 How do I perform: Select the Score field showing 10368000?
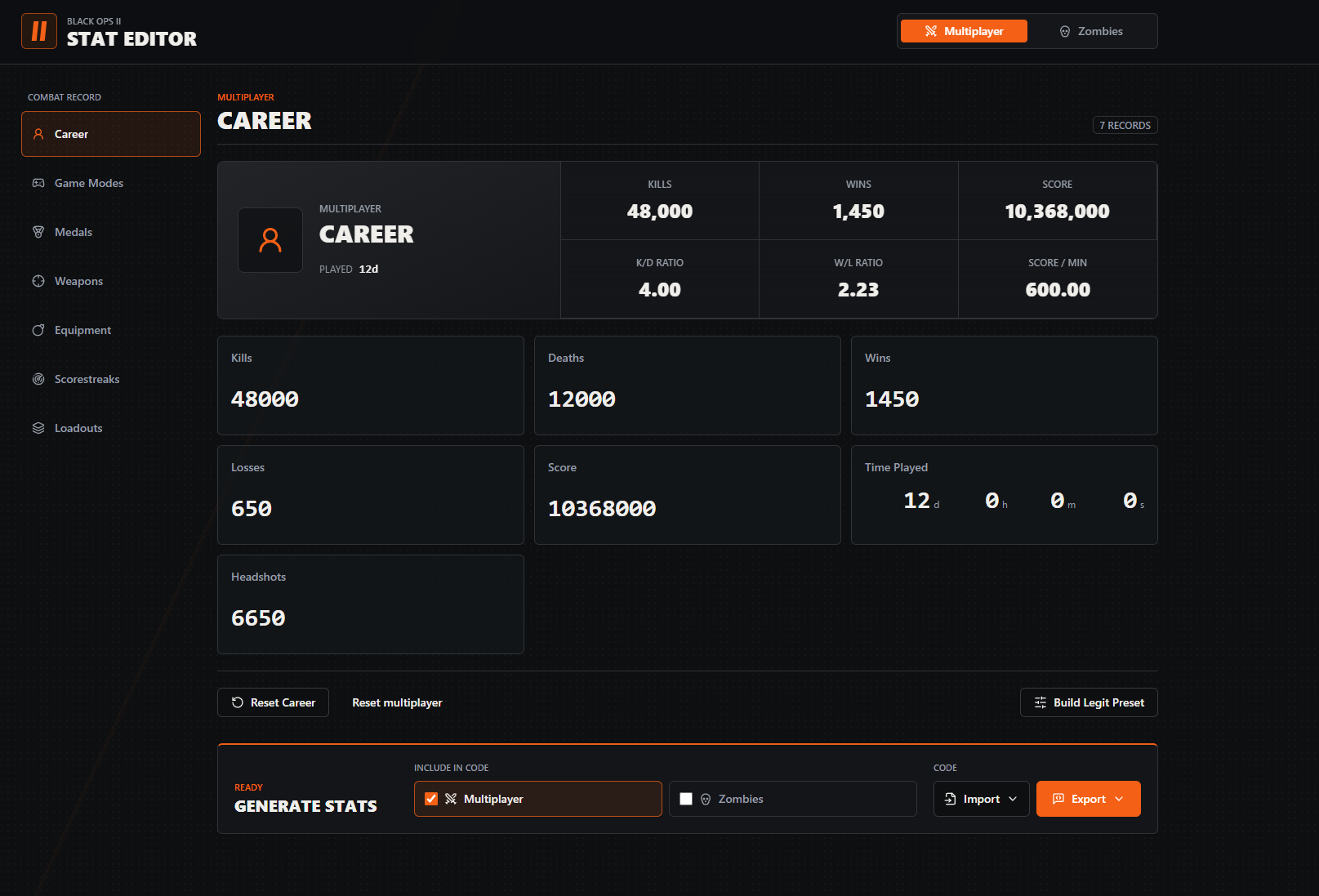click(x=688, y=509)
